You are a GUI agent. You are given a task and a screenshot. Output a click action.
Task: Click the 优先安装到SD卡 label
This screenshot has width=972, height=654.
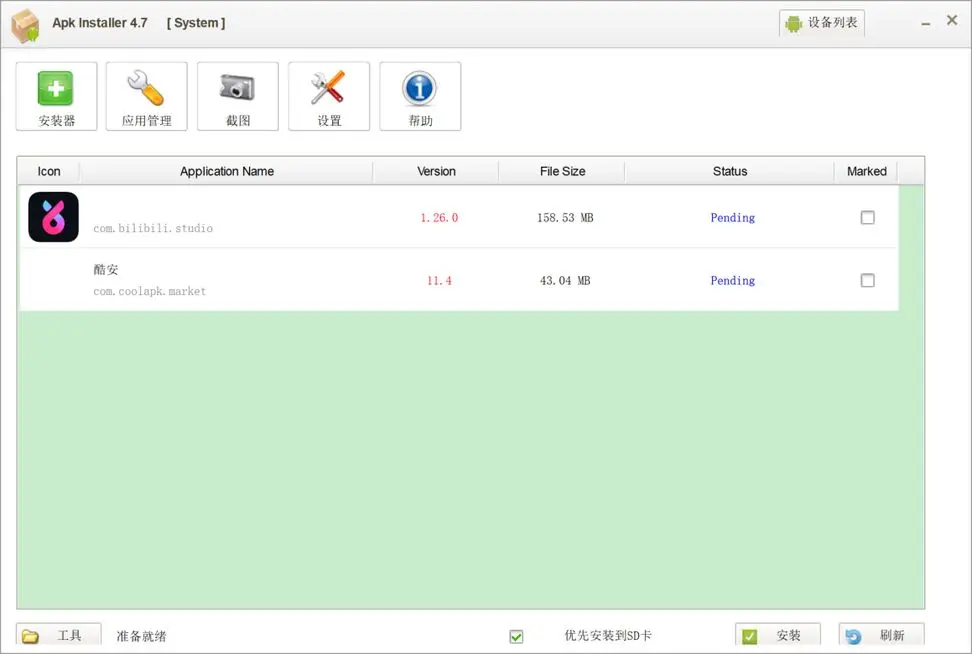[x=608, y=635]
